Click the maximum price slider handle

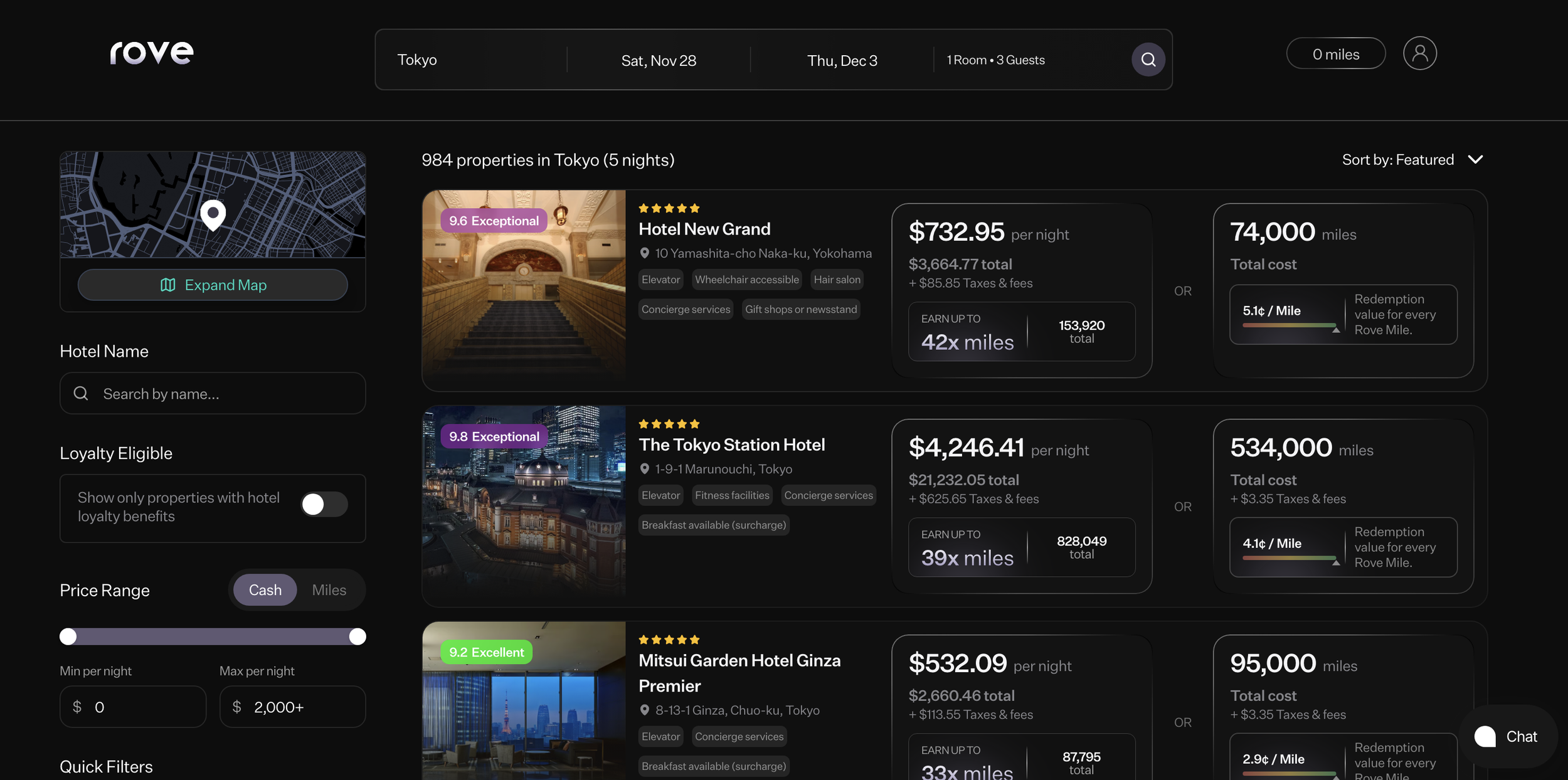click(x=358, y=636)
